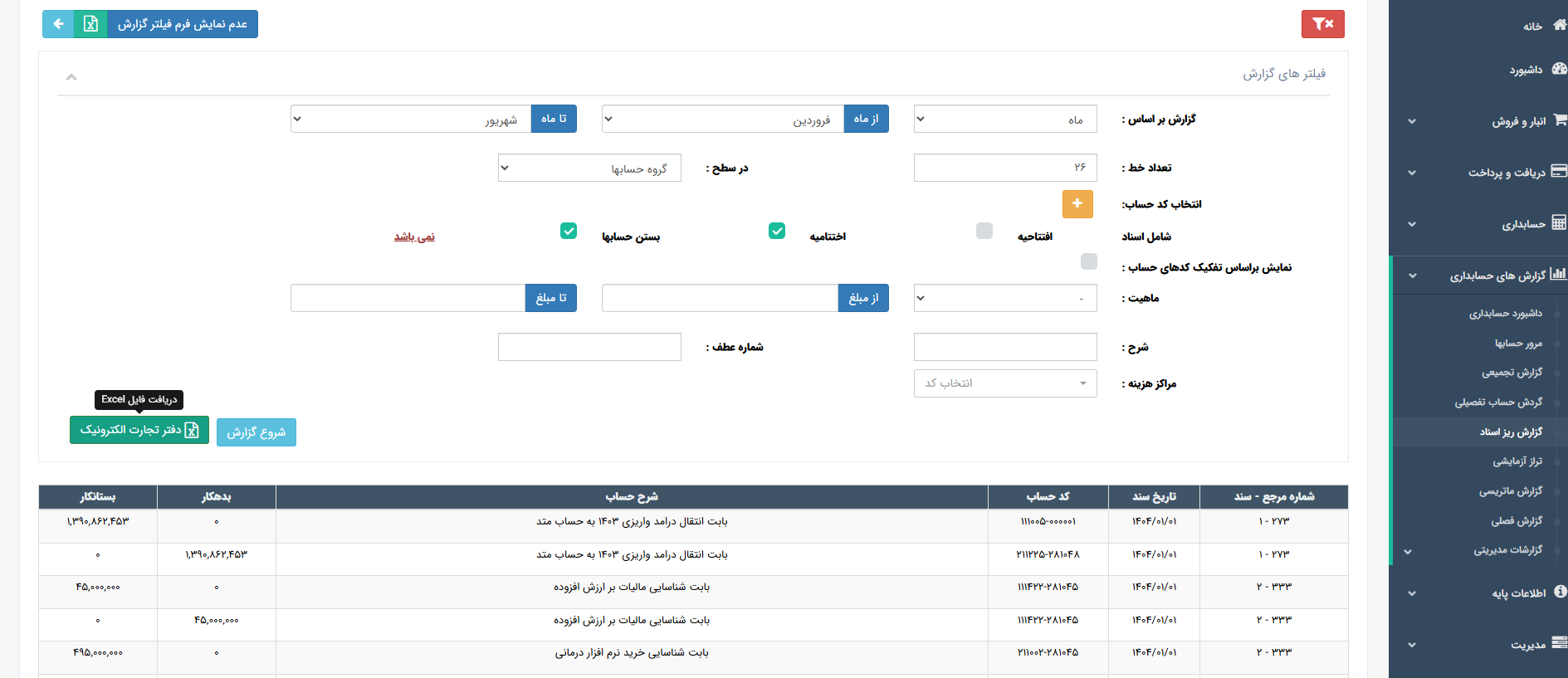Uncheck the بستن حسابها checkbox
This screenshot has width=1568, height=678.
pos(568,231)
